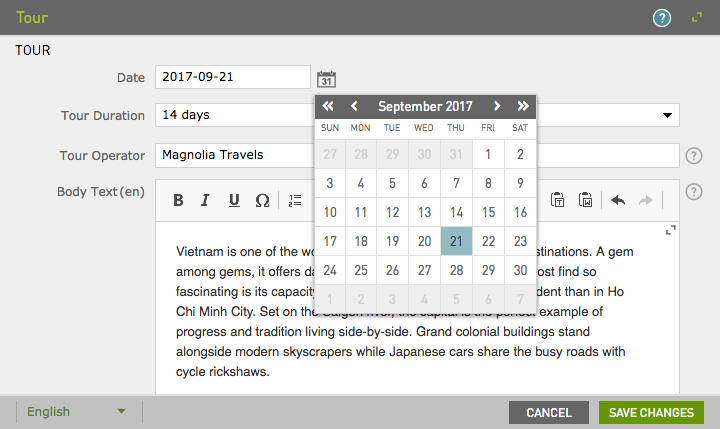Apply italic formatting in editor toolbar
This screenshot has width=720, height=429.
pos(205,200)
